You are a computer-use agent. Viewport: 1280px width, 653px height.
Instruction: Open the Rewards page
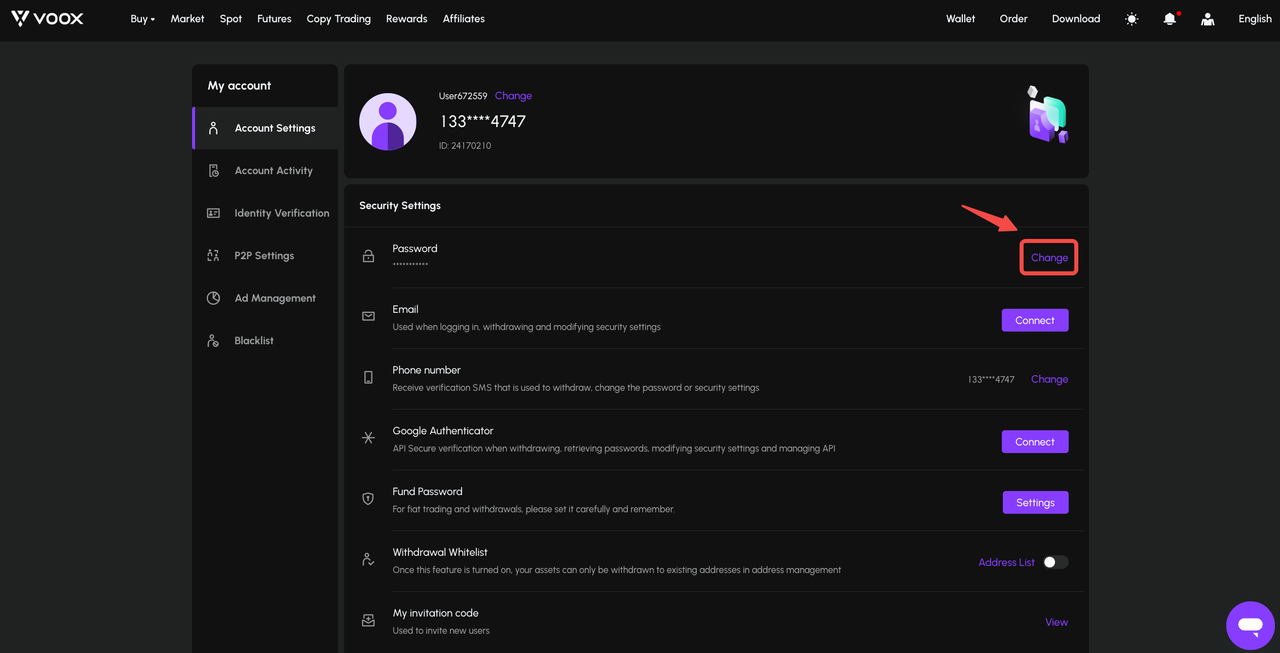tap(406, 19)
